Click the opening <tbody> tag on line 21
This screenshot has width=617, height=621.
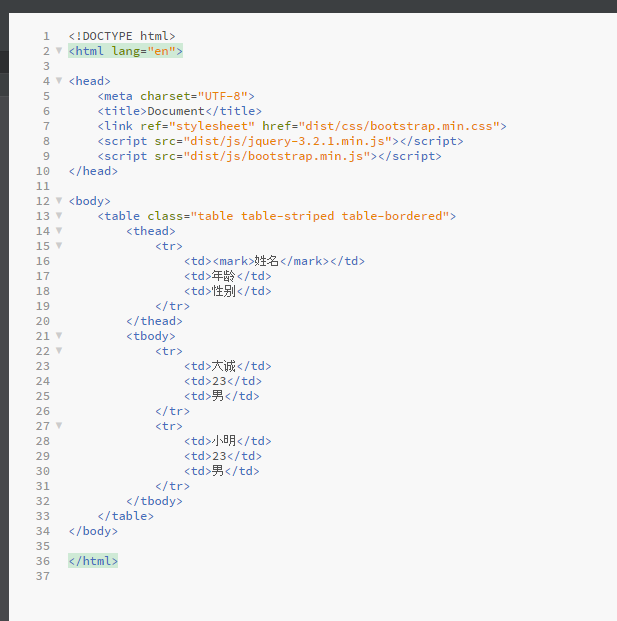click(151, 336)
